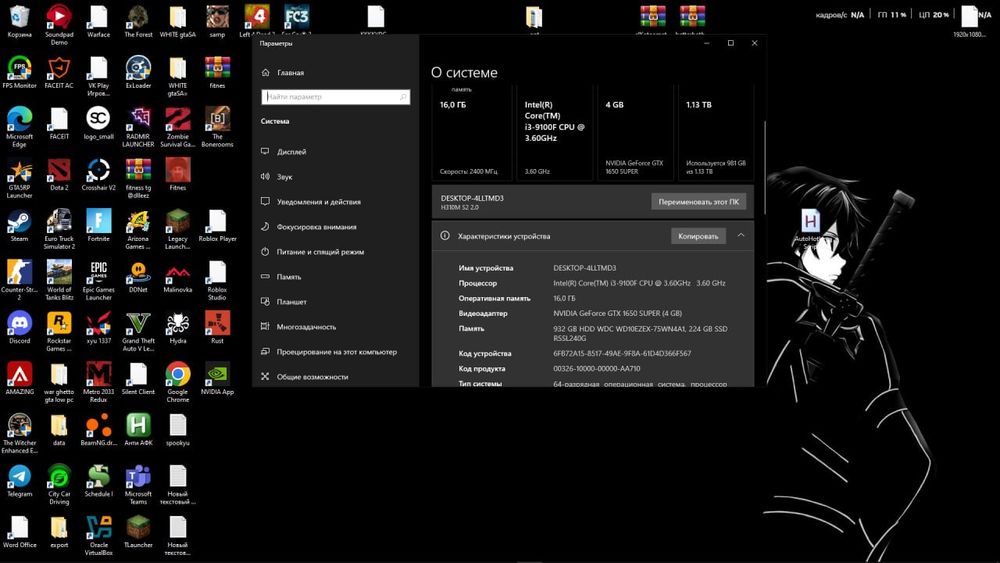The height and width of the screenshot is (563, 1000).
Task: Click the Копировать button
Action: pyautogui.click(x=698, y=236)
